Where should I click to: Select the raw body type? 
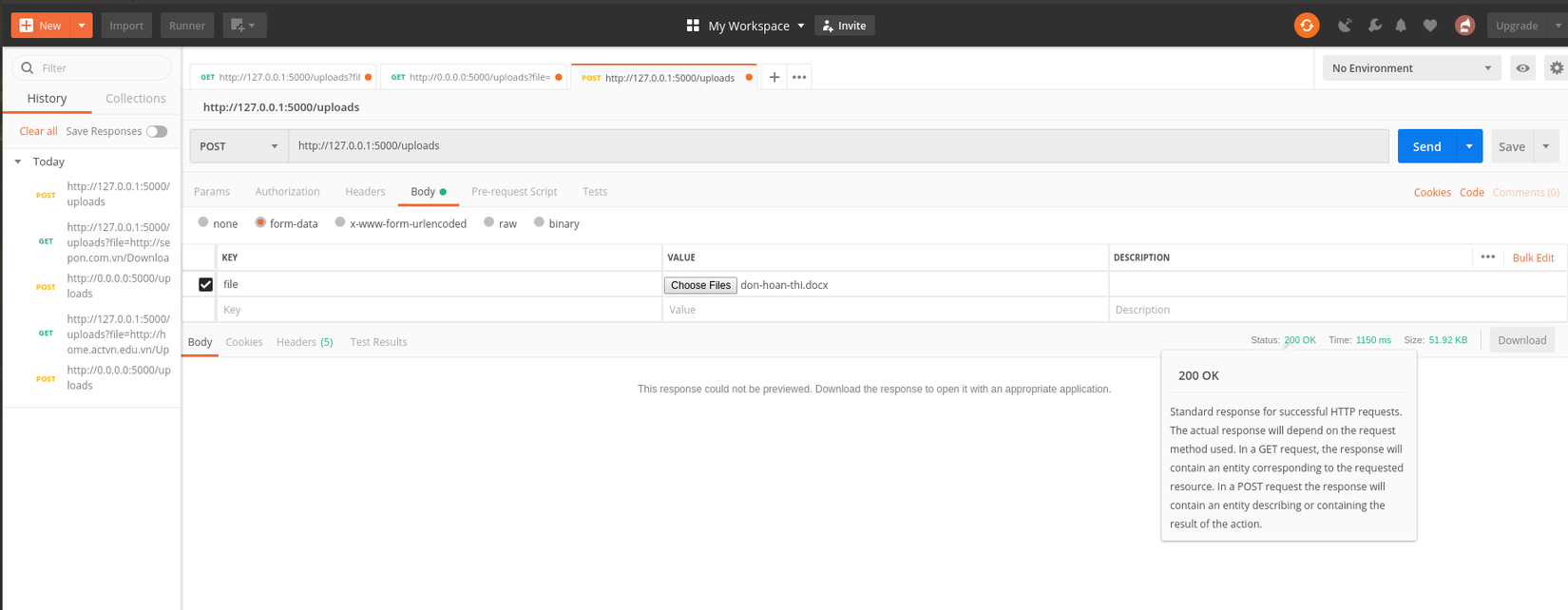point(488,222)
